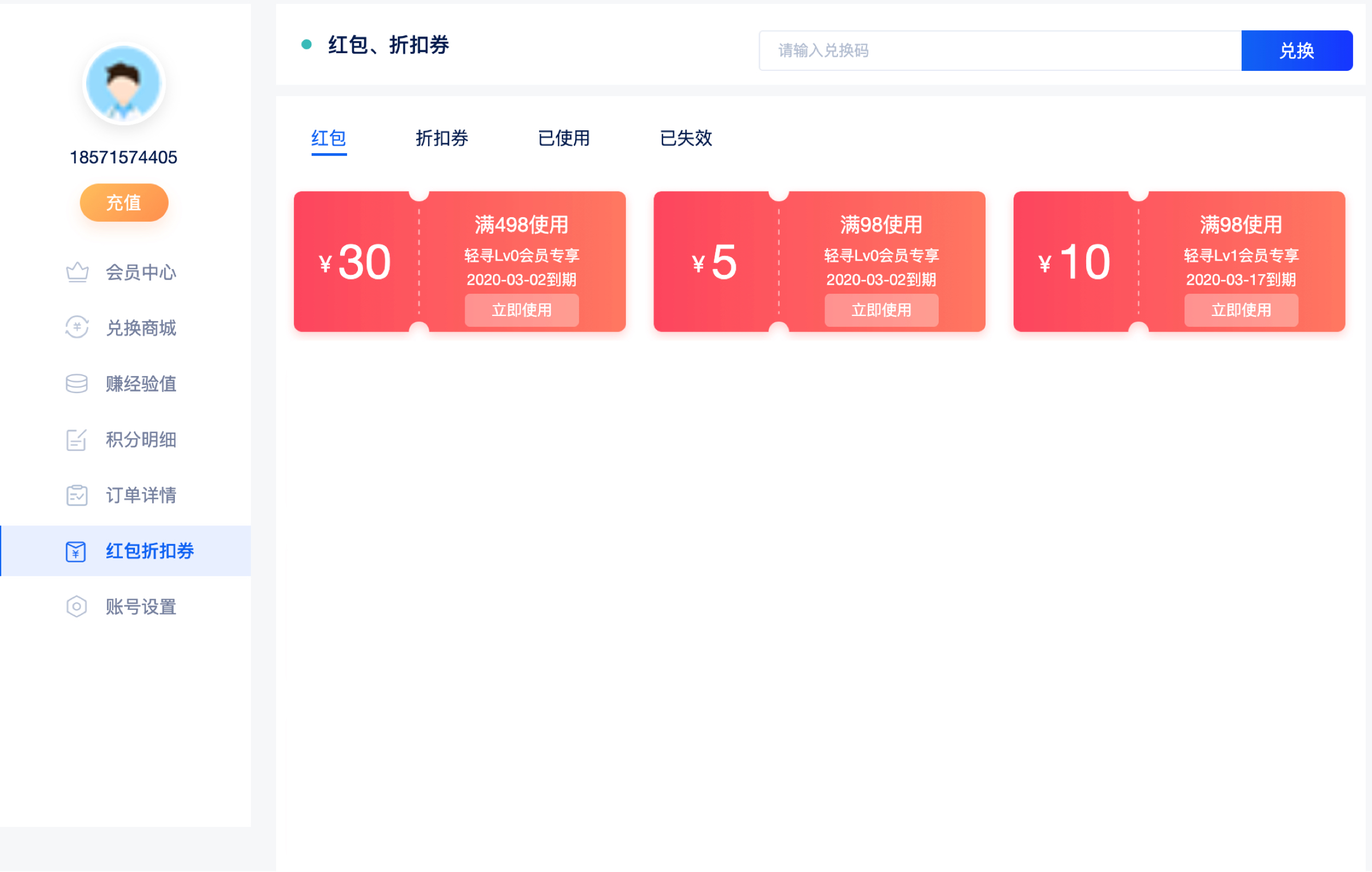Click the 满498使用 text

[x=521, y=225]
